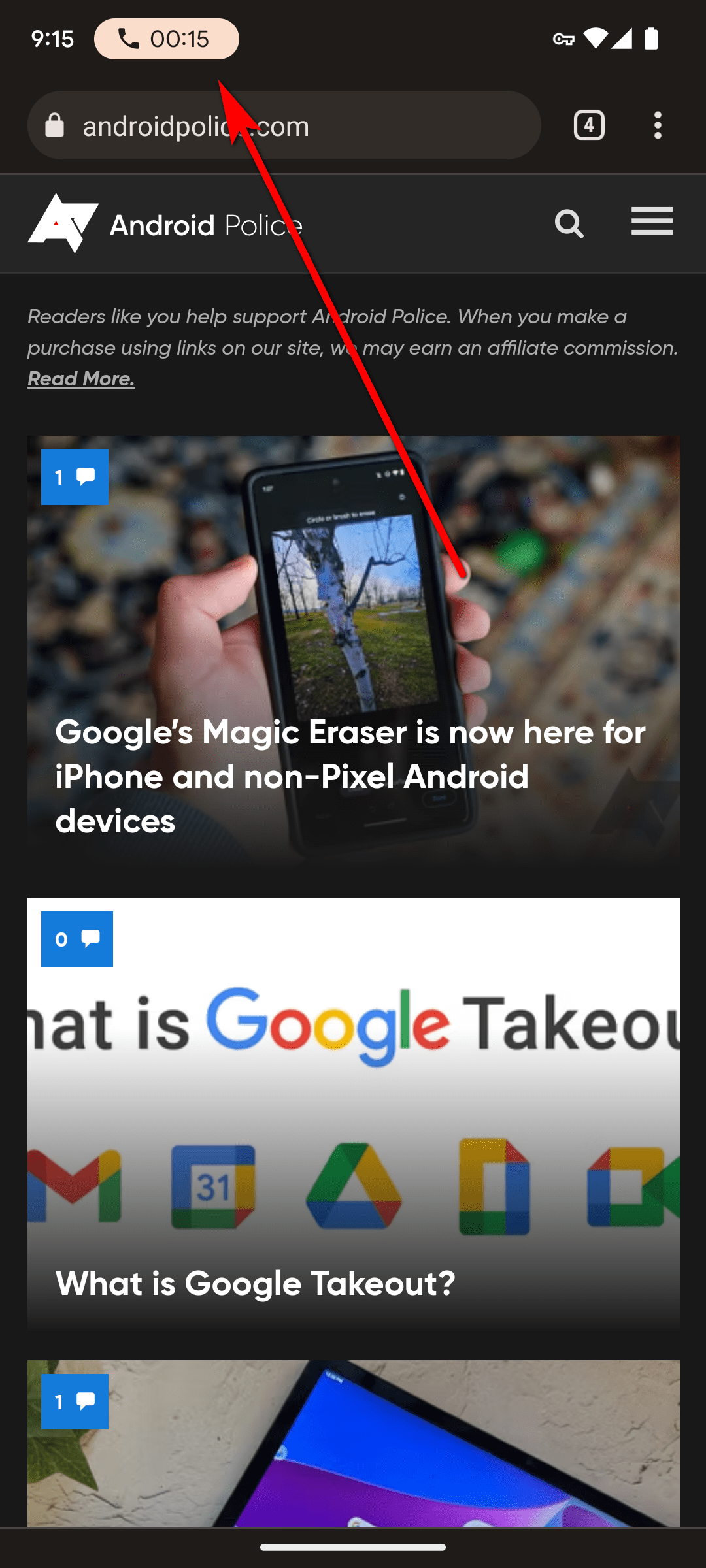Open the comment badge on tablet article

(75, 1402)
